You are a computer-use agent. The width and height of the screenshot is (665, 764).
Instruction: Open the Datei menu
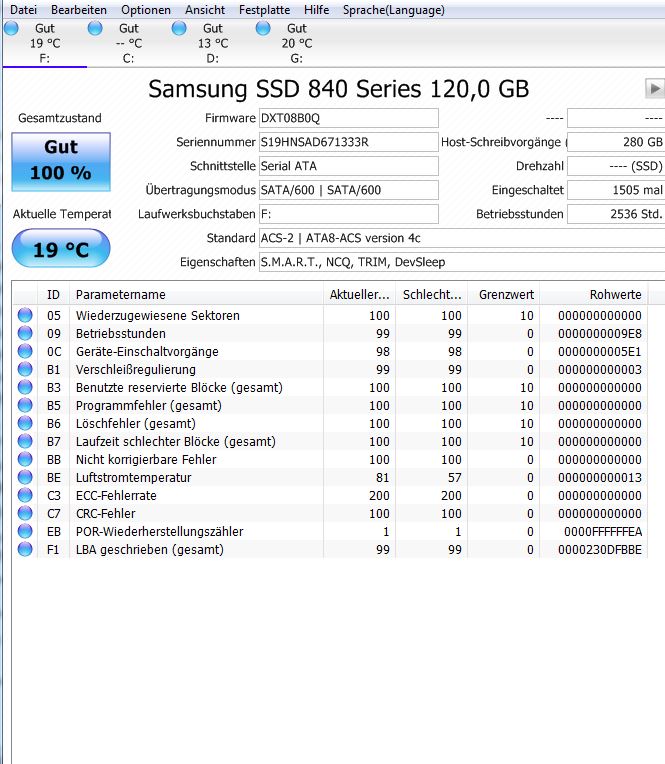(23, 10)
